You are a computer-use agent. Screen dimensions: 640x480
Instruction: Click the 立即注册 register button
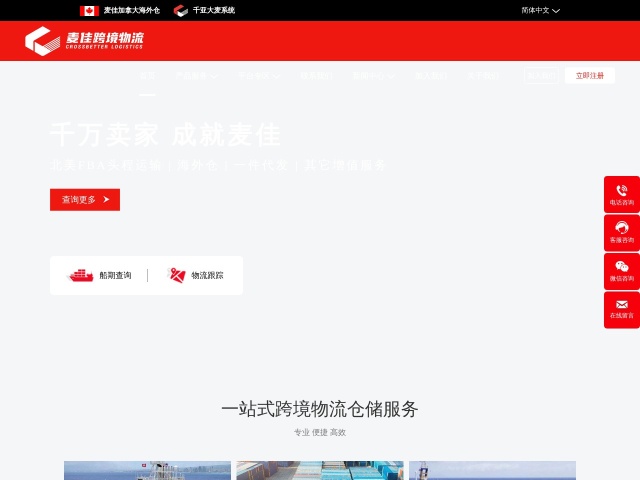coord(590,76)
